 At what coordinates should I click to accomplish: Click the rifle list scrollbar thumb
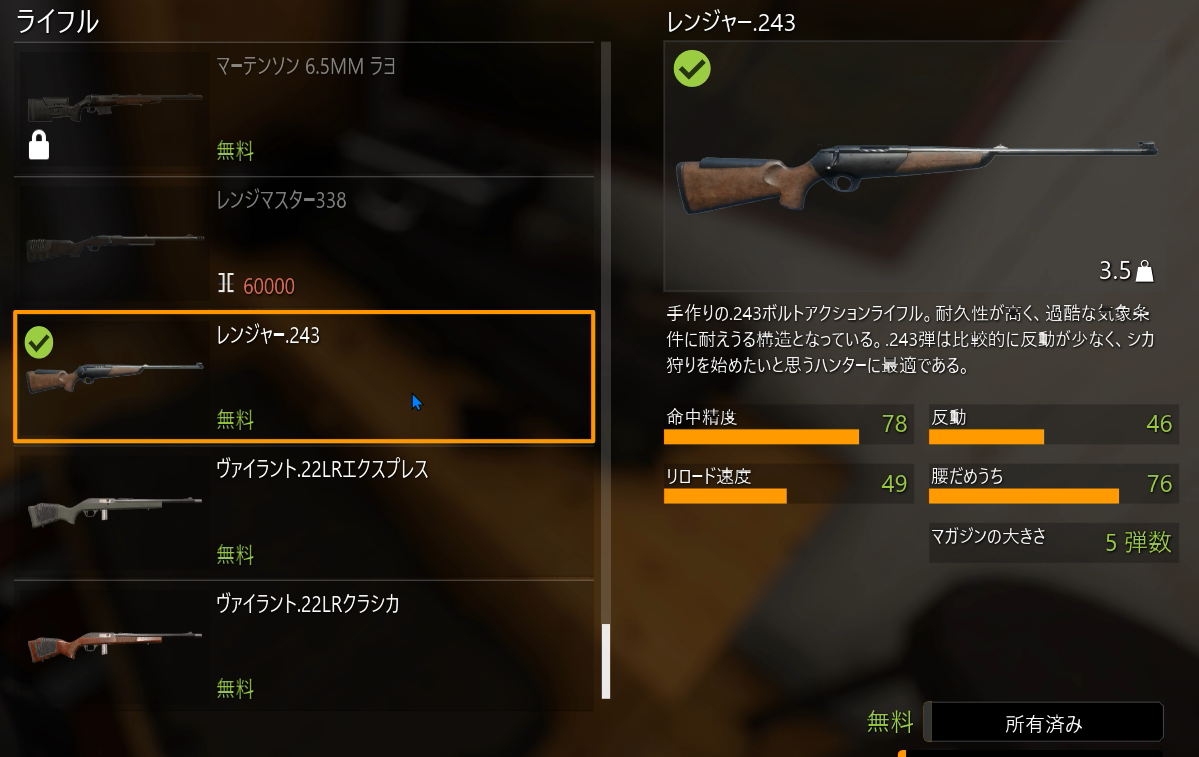606,661
